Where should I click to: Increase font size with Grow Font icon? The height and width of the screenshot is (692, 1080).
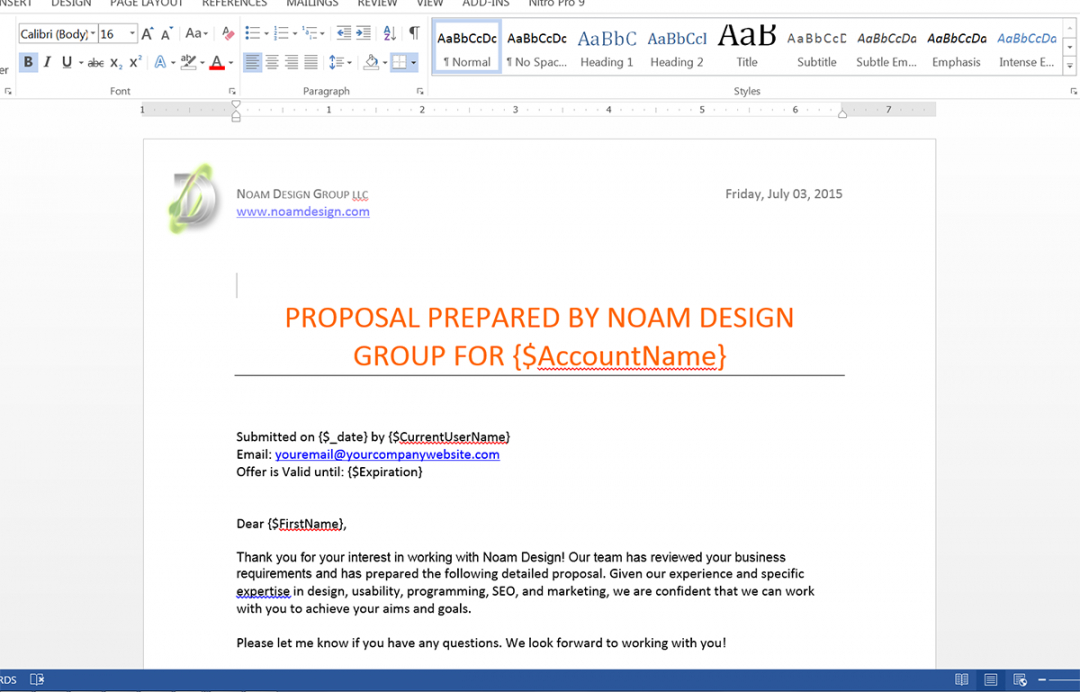[x=147, y=34]
